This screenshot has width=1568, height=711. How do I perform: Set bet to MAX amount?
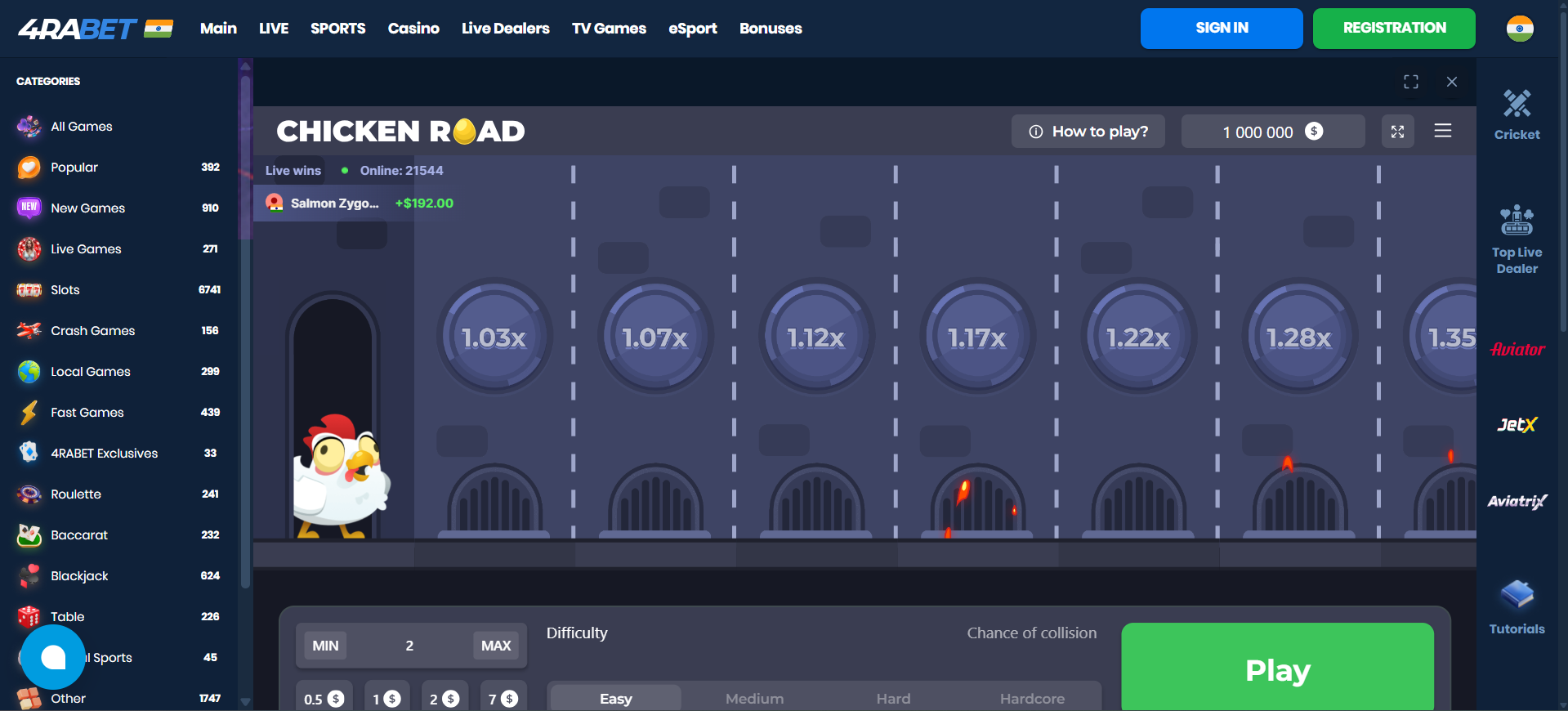[495, 646]
